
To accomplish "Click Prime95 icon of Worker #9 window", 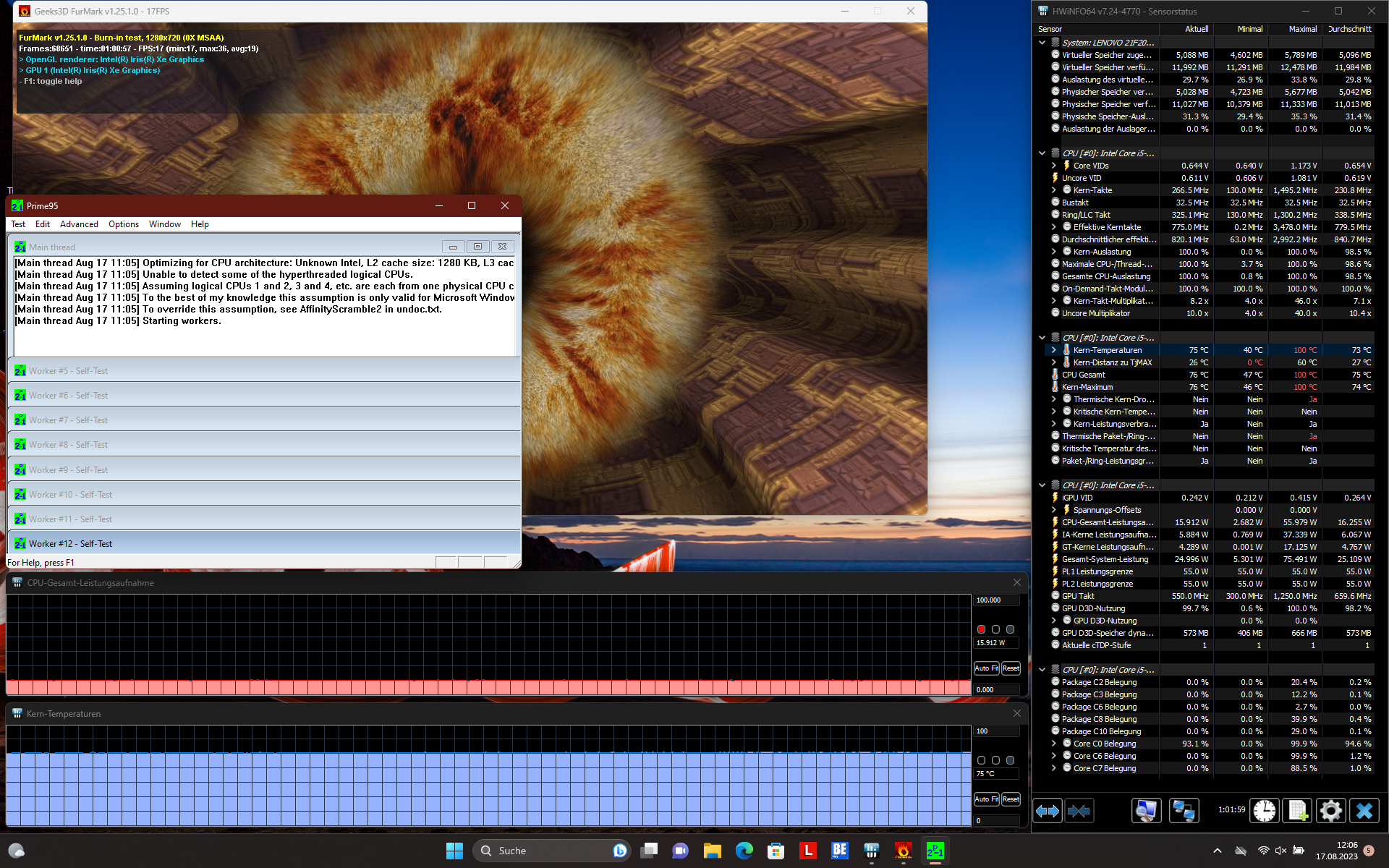I will [x=20, y=470].
